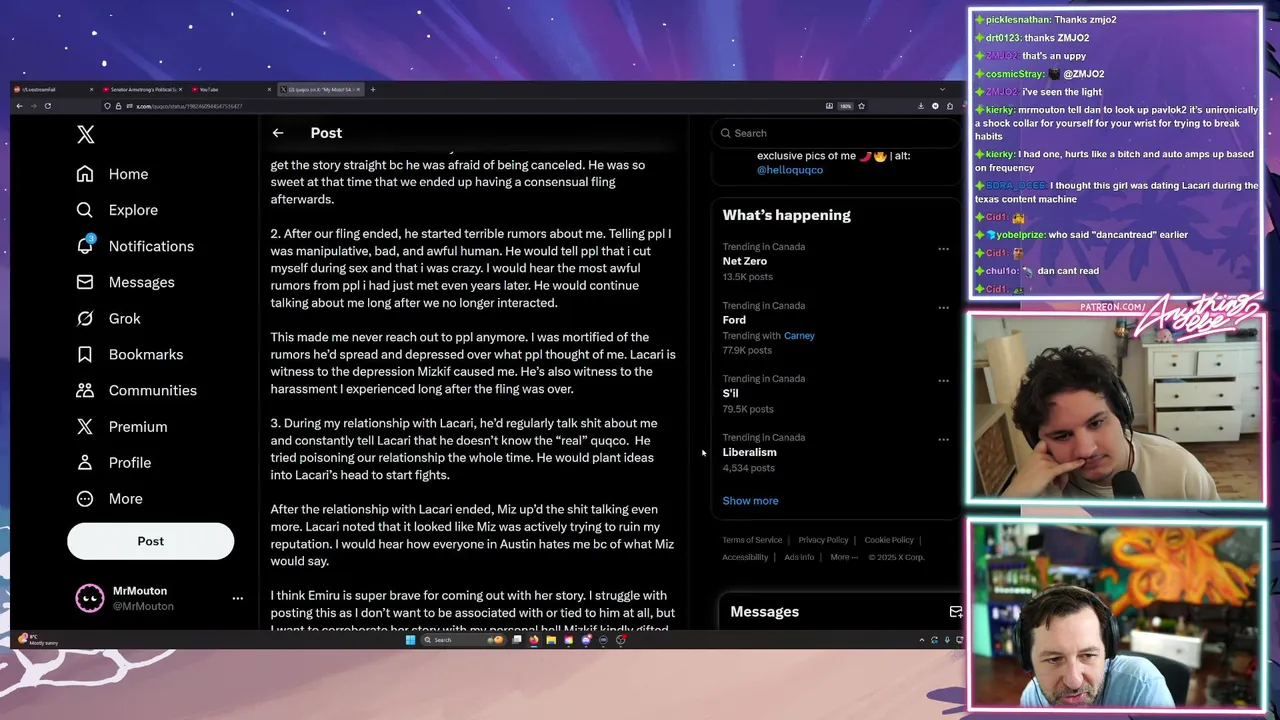This screenshot has height=720, width=1280.
Task: Open the browser downloads icon
Action: [920, 106]
